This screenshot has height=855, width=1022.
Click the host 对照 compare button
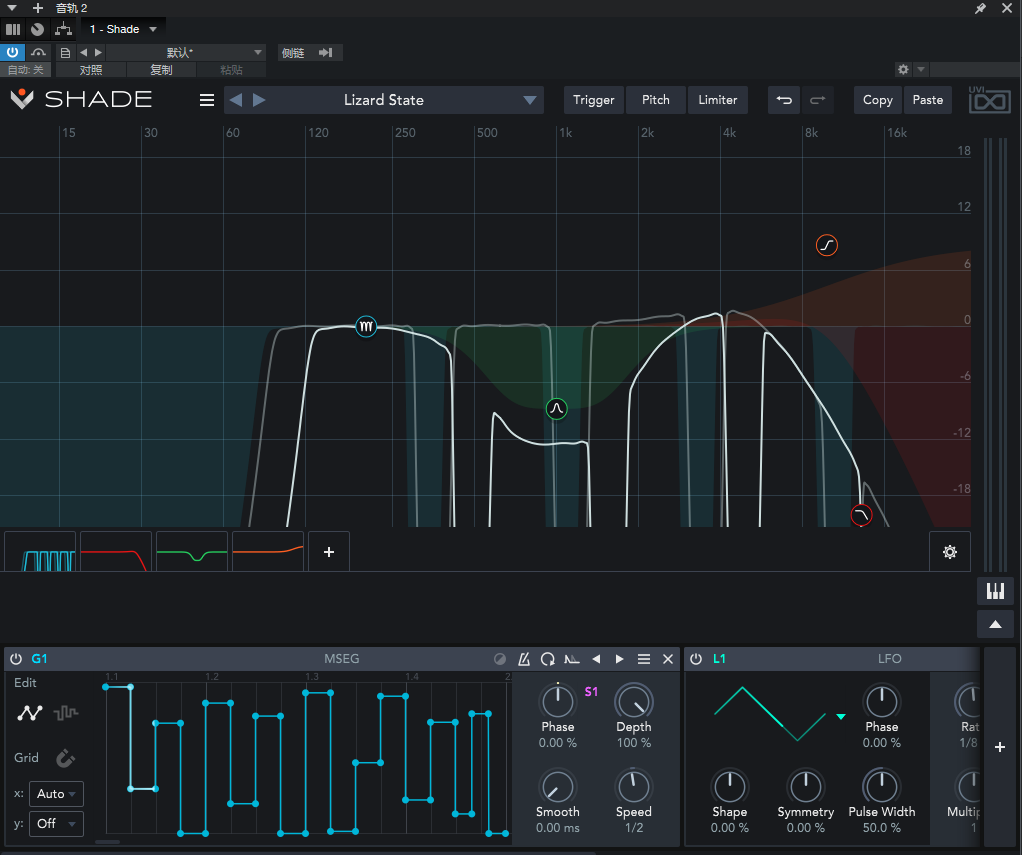point(91,70)
